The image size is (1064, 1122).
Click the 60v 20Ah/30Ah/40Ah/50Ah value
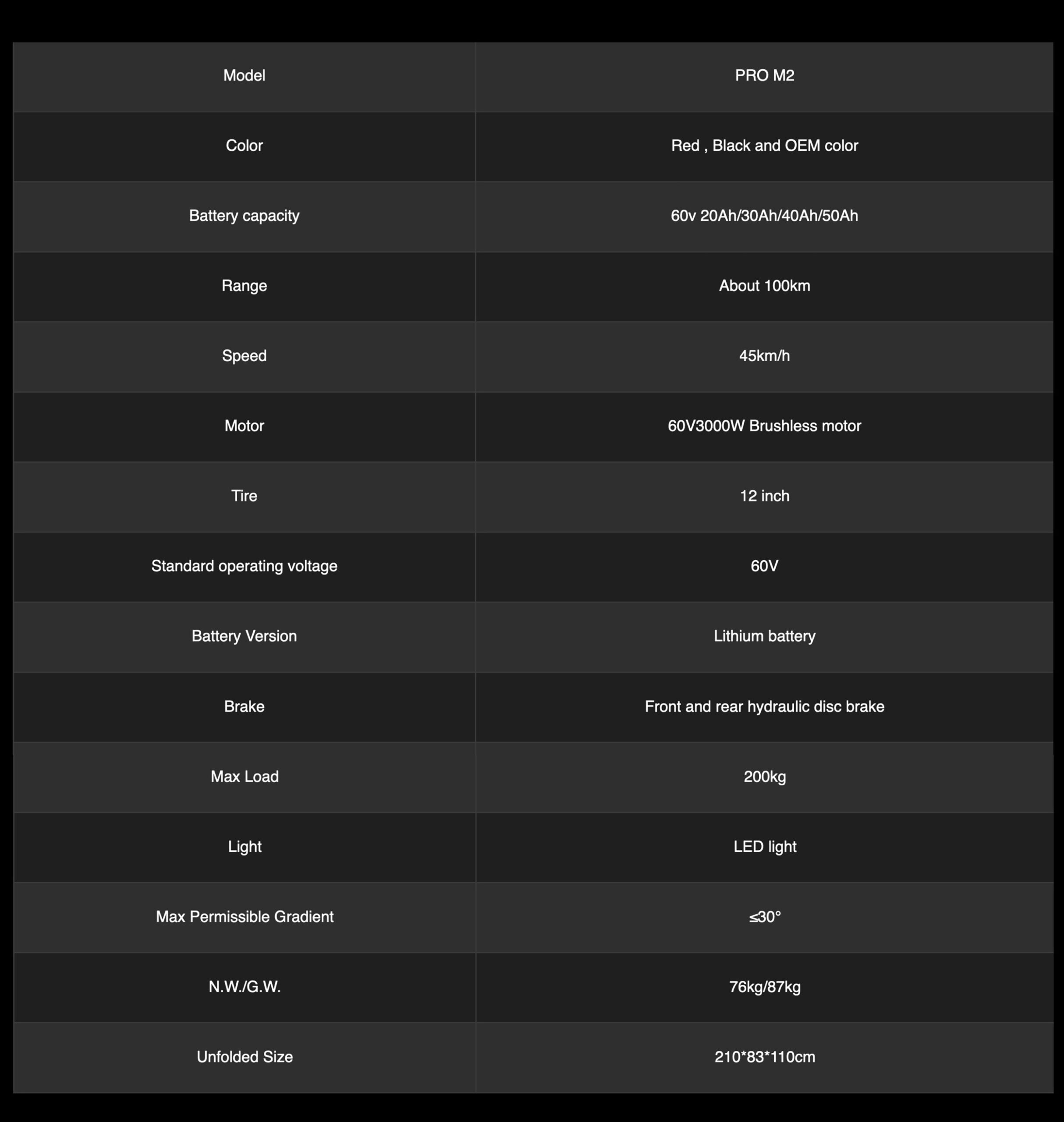pos(764,216)
